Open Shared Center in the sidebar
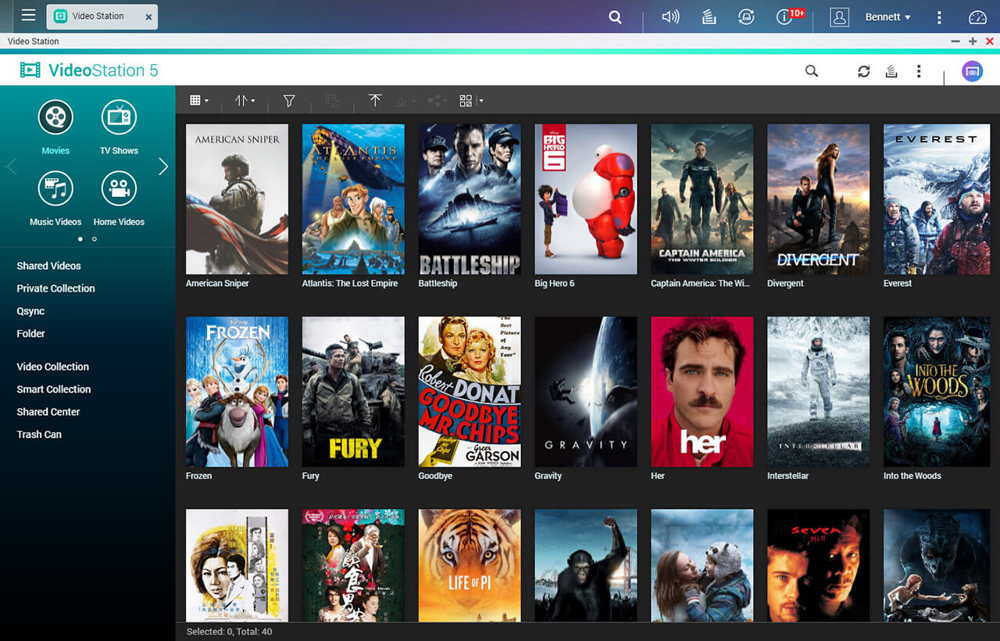Screen dimensions: 1000x641 click(x=48, y=412)
